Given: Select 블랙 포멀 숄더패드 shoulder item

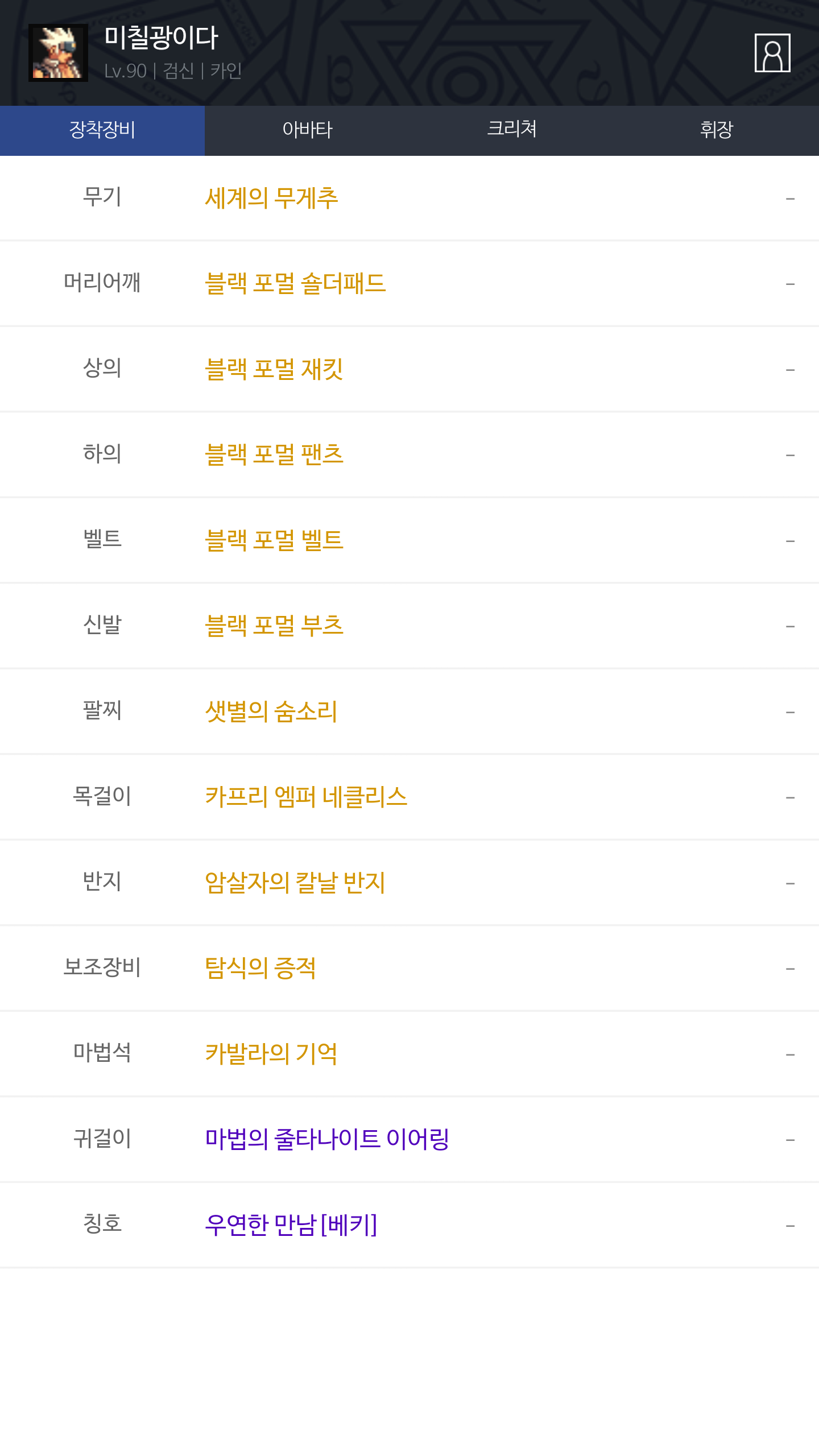Looking at the screenshot, I should coord(295,284).
